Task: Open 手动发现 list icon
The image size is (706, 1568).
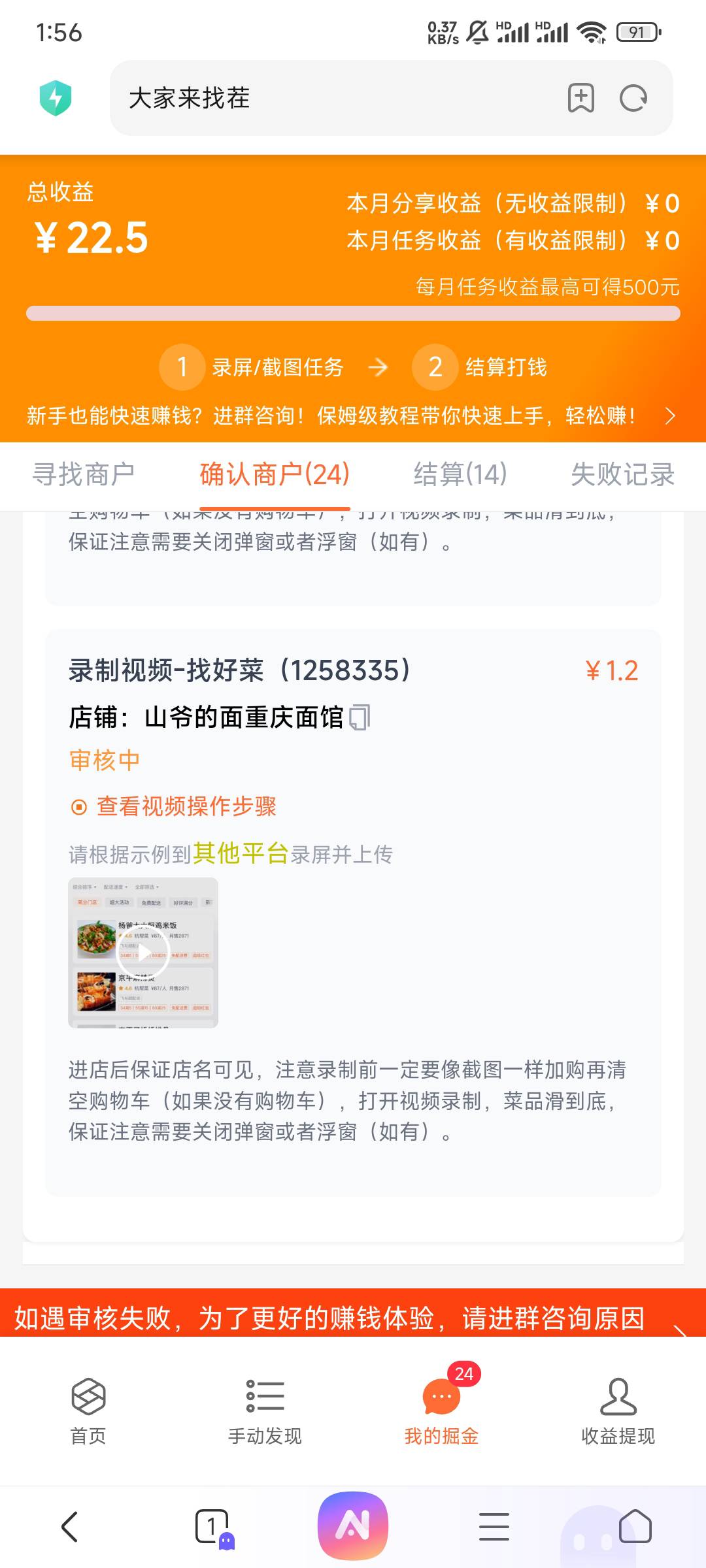Action: (x=265, y=1396)
